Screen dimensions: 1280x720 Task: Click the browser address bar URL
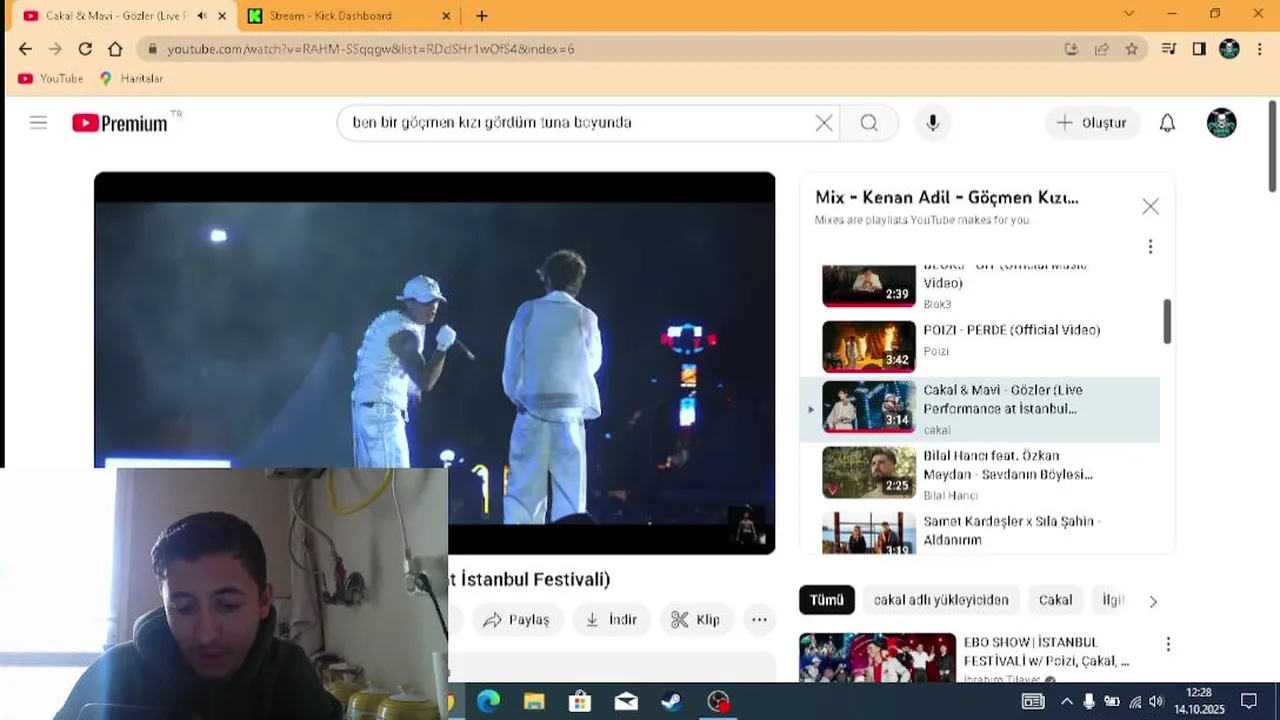click(370, 49)
